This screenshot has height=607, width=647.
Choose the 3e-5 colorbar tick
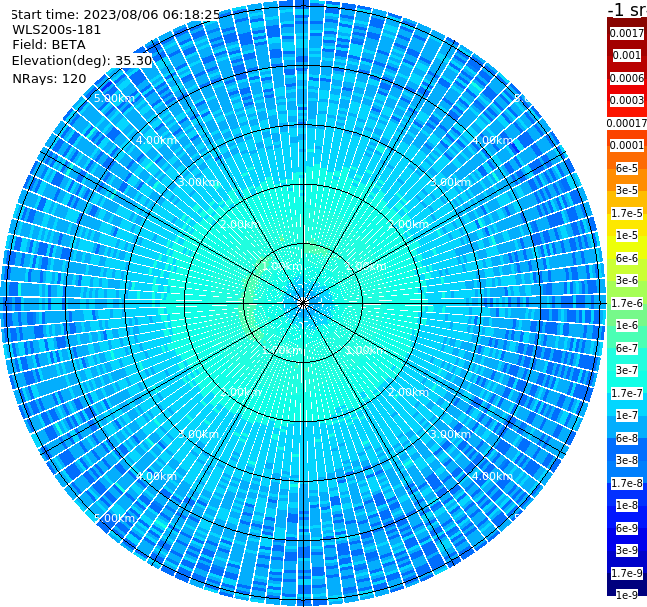click(x=627, y=190)
